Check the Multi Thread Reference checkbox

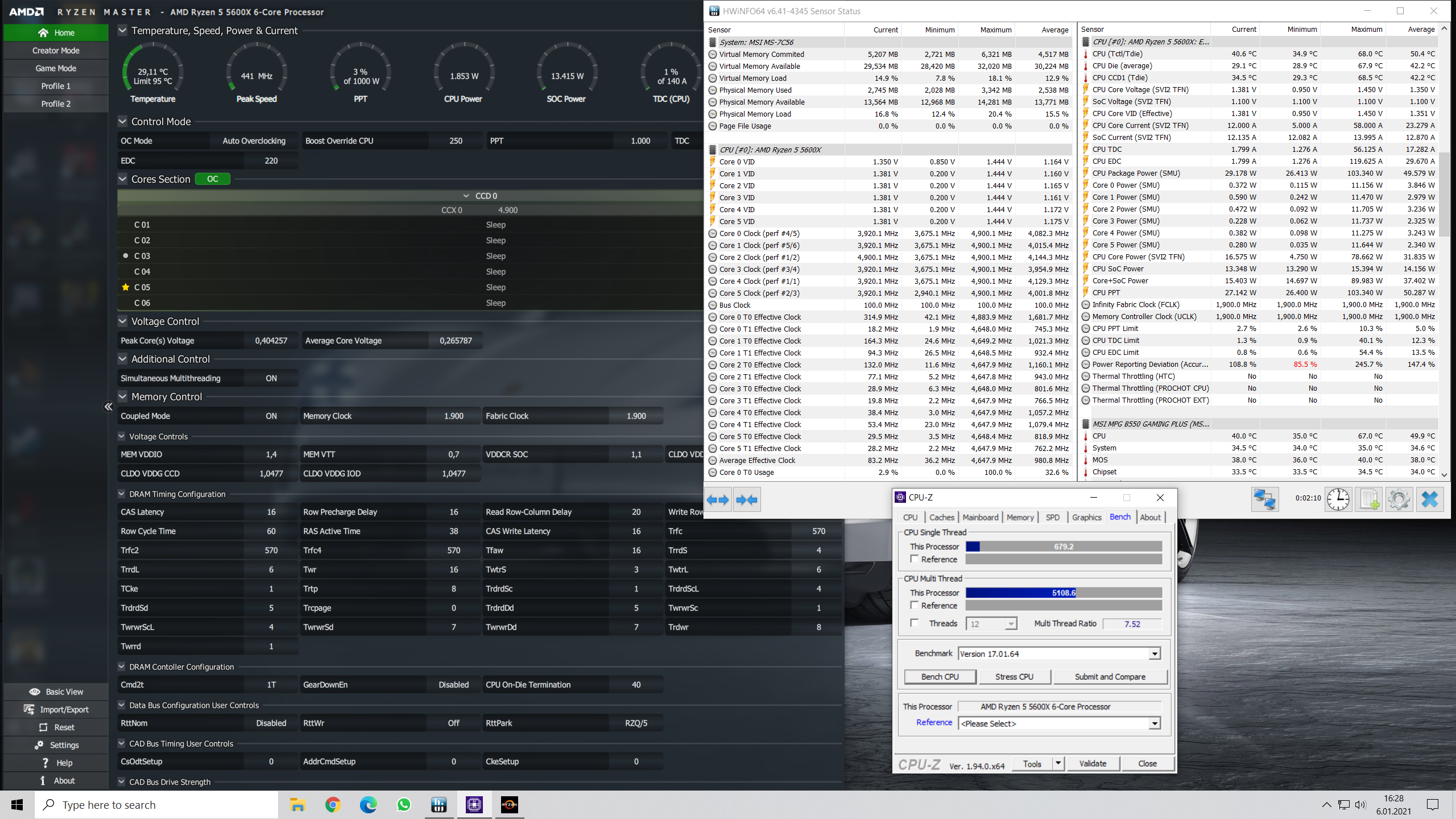click(915, 606)
